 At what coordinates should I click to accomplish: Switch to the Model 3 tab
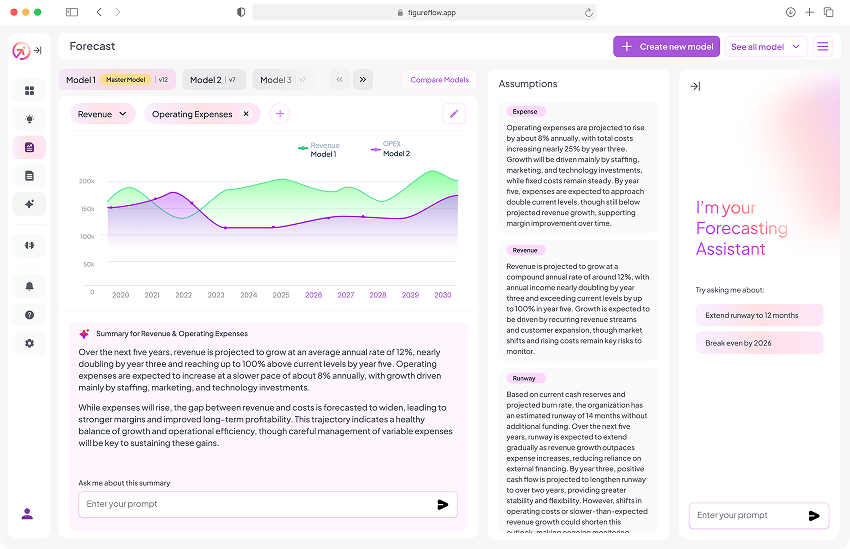pos(282,80)
